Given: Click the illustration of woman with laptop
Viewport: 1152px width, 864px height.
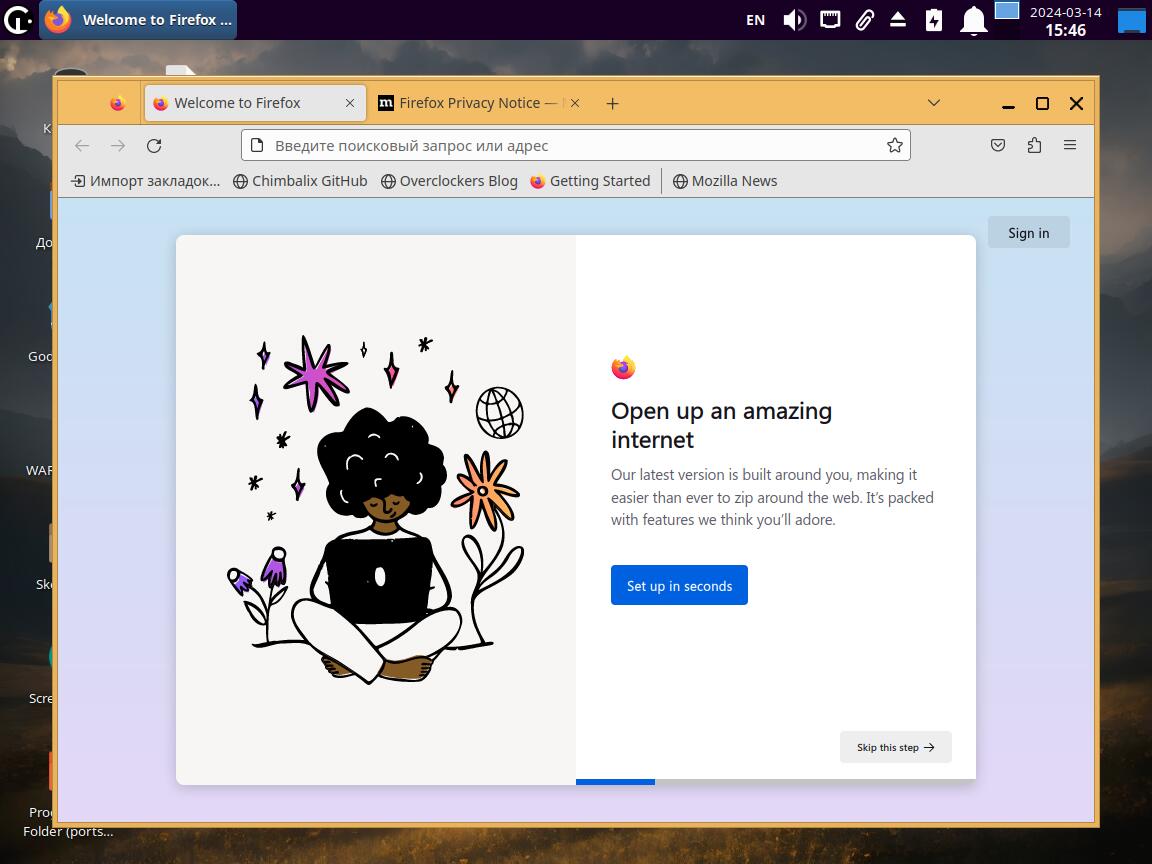Looking at the screenshot, I should pos(375,509).
